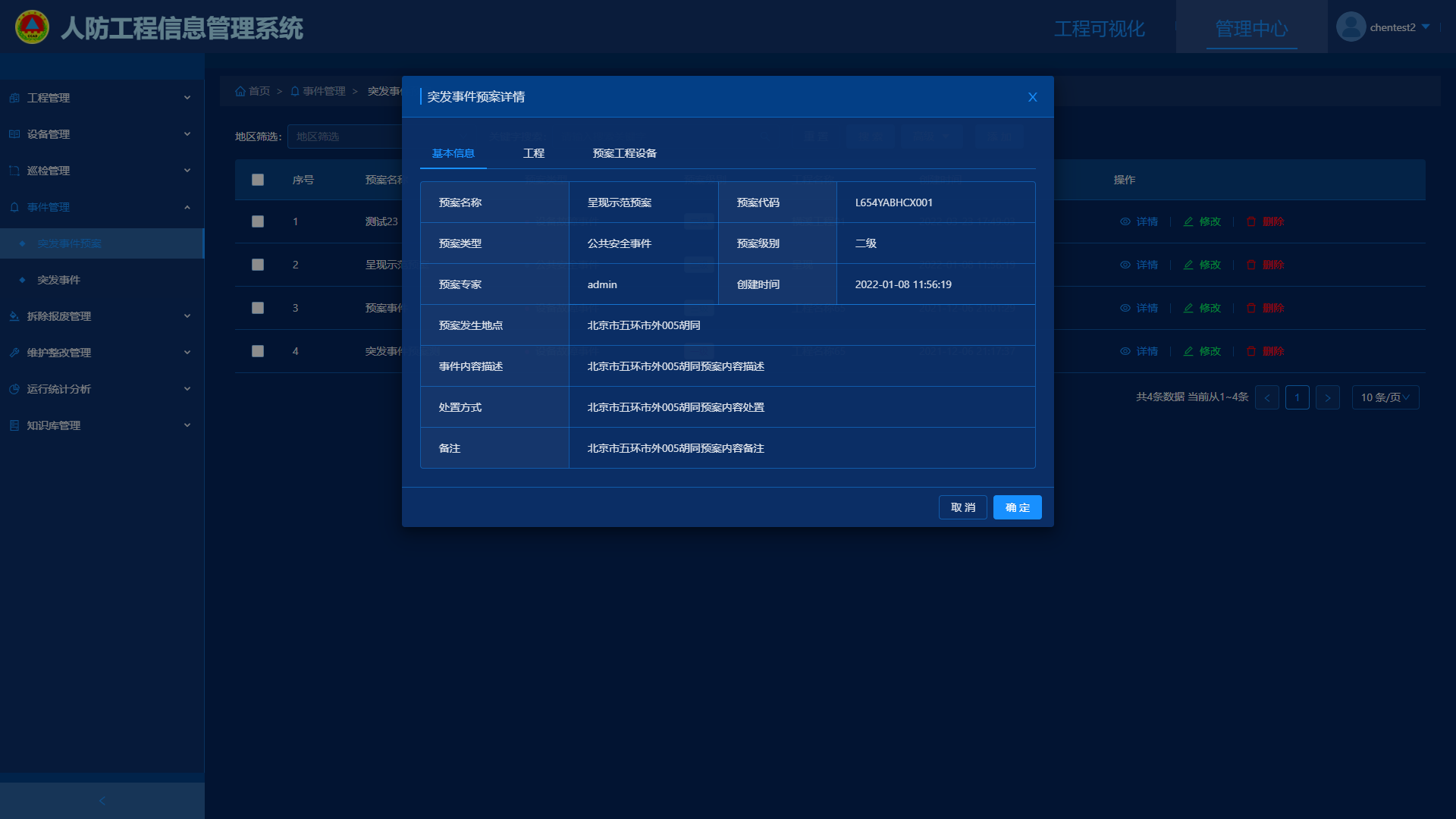Click the 取消 button
The width and height of the screenshot is (1456, 819).
coord(962,507)
